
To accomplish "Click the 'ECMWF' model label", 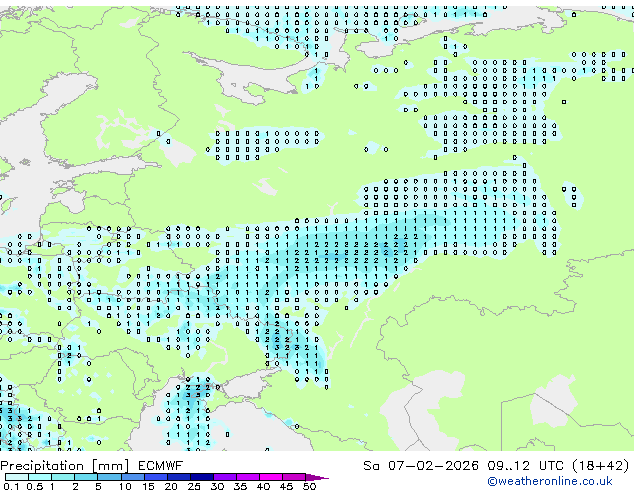I will click(x=161, y=466).
